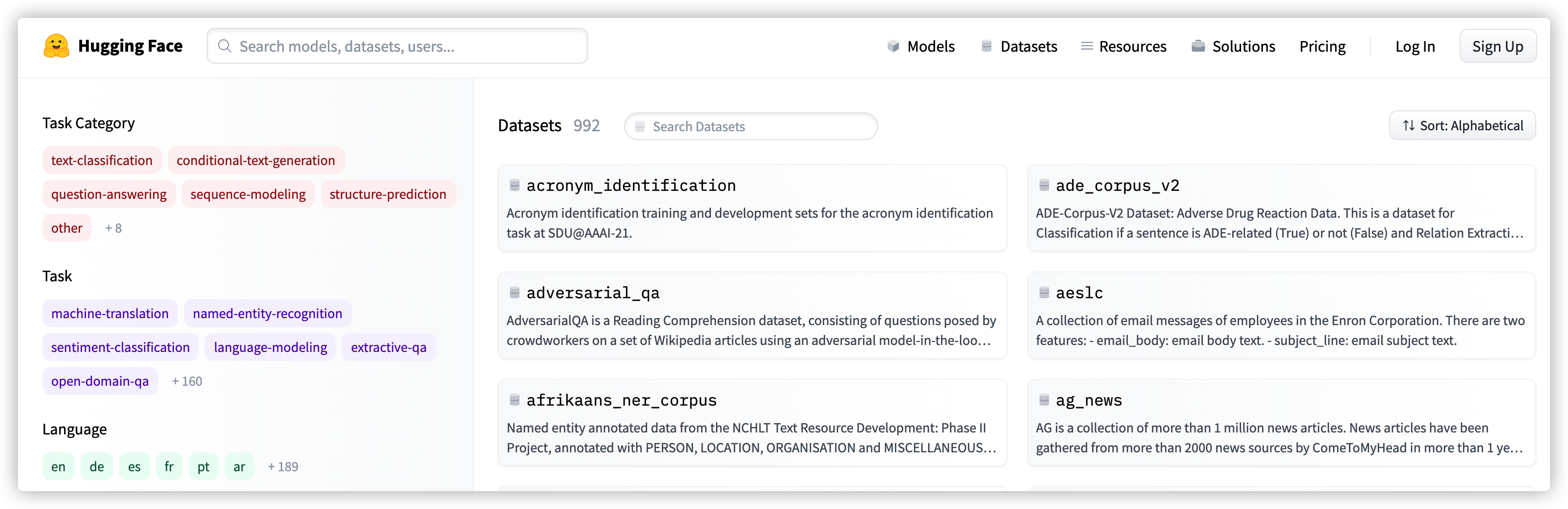1568x509 pixels.
Task: Click the description starting 'A collection of email messages'
Action: tap(1280, 330)
